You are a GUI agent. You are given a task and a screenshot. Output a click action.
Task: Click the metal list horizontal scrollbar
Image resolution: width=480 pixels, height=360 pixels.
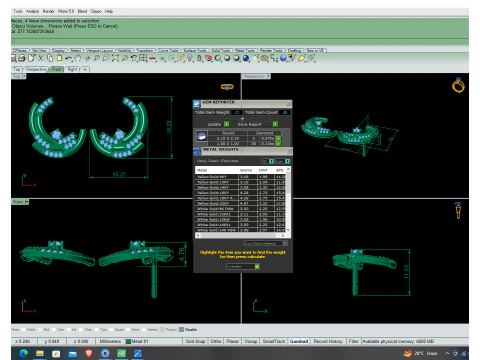click(240, 235)
